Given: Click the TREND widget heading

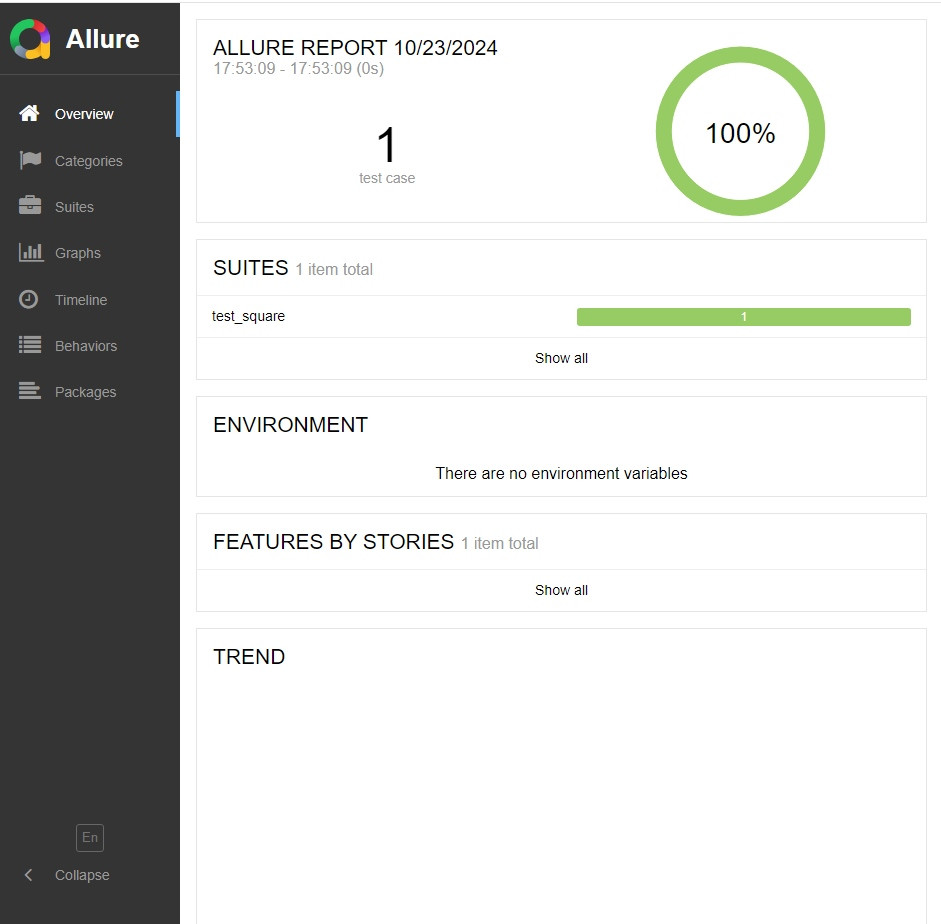Looking at the screenshot, I should 249,656.
